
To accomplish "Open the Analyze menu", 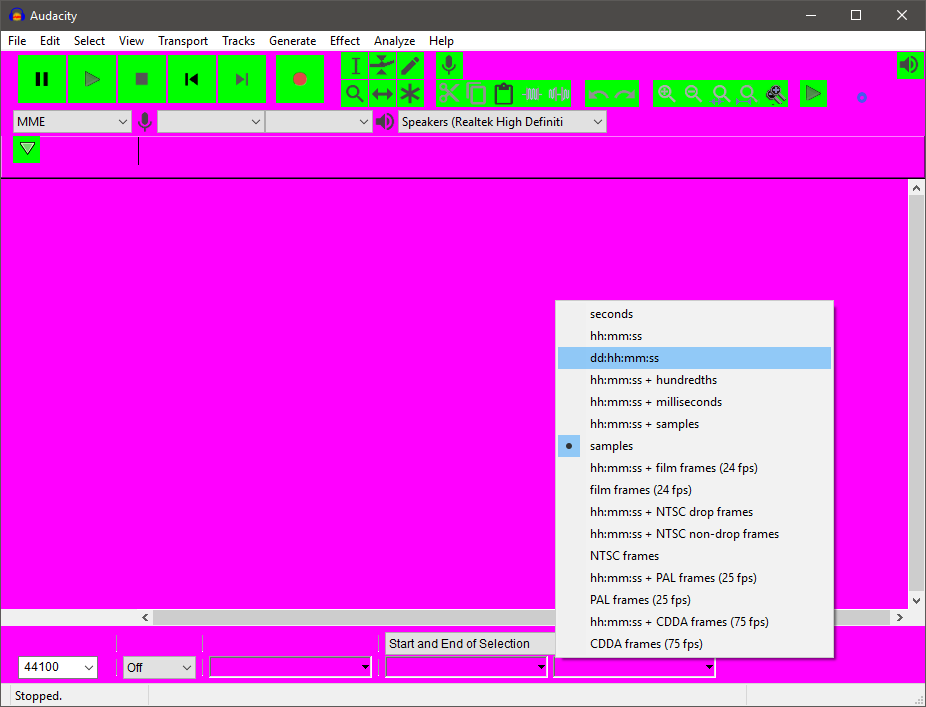I will pyautogui.click(x=394, y=41).
